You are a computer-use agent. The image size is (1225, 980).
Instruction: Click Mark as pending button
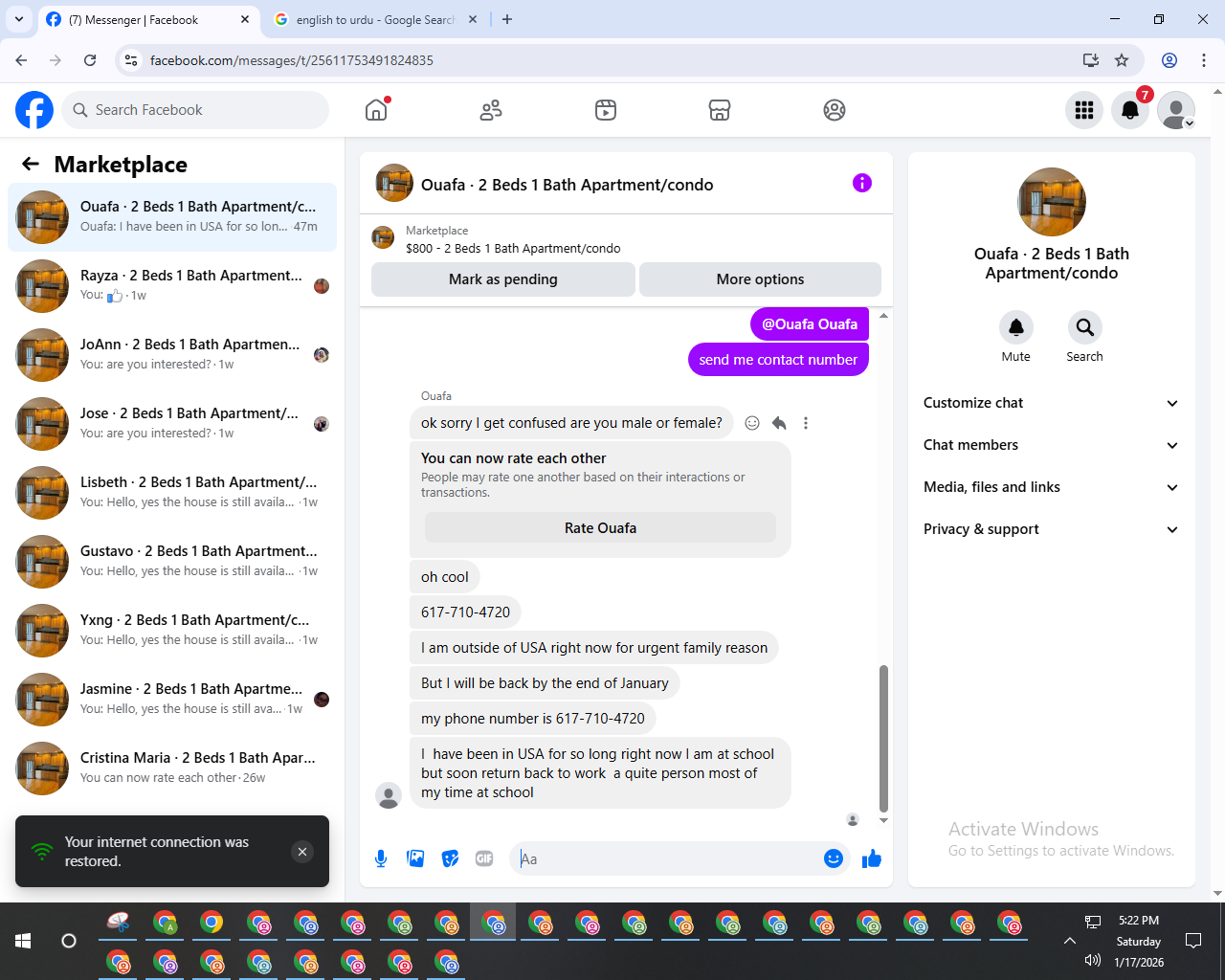503,279
